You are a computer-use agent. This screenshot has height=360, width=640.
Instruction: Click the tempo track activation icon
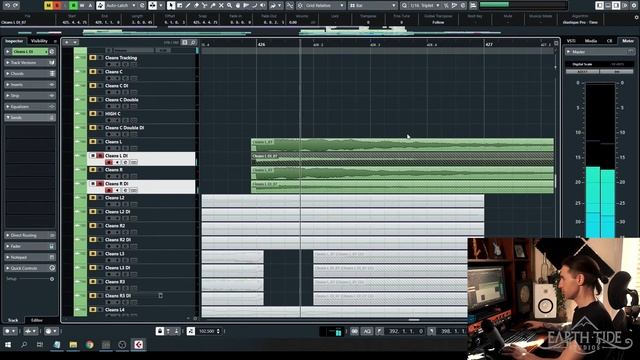[191, 331]
